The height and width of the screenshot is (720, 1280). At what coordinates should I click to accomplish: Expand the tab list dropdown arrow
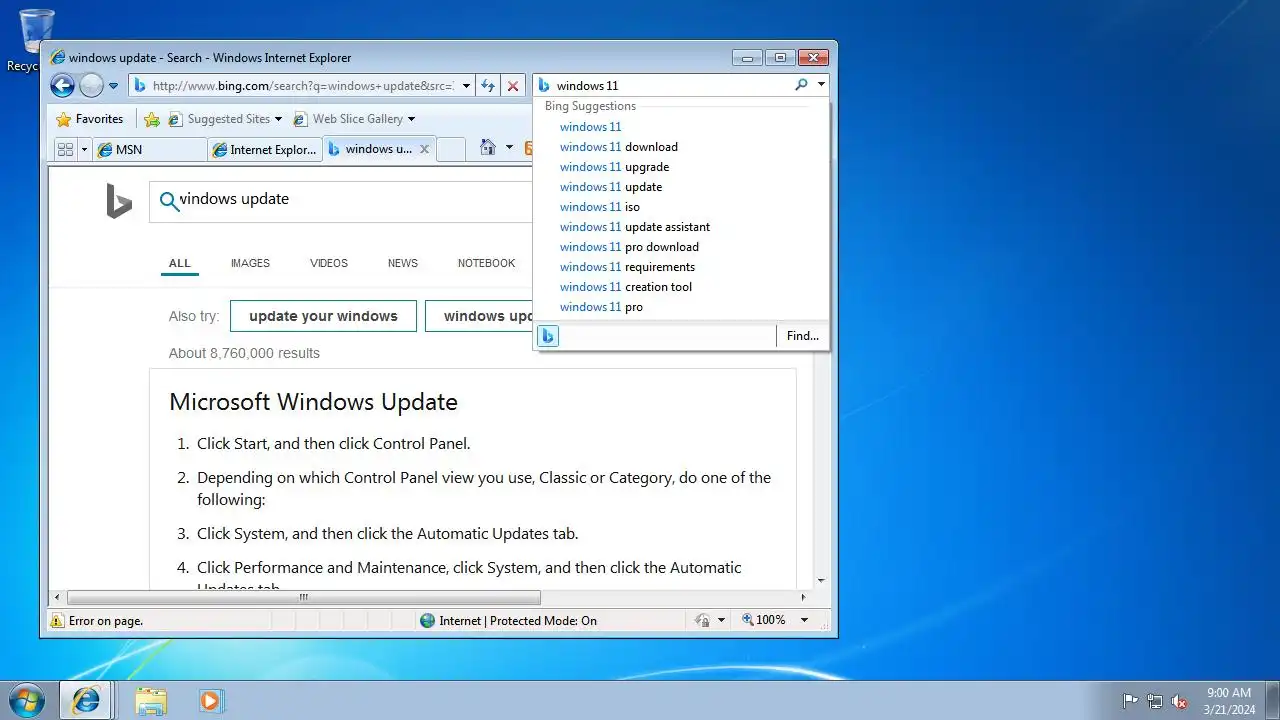click(x=84, y=149)
